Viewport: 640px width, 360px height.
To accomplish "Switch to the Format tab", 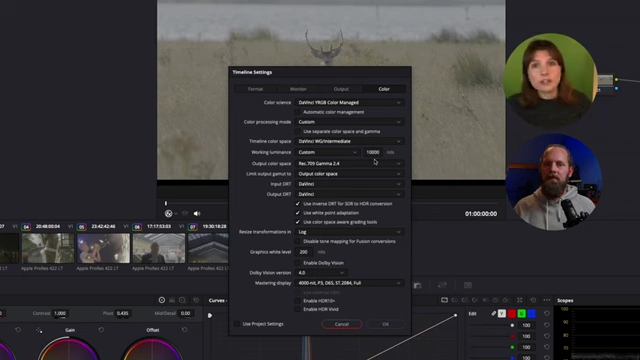I will [x=256, y=89].
